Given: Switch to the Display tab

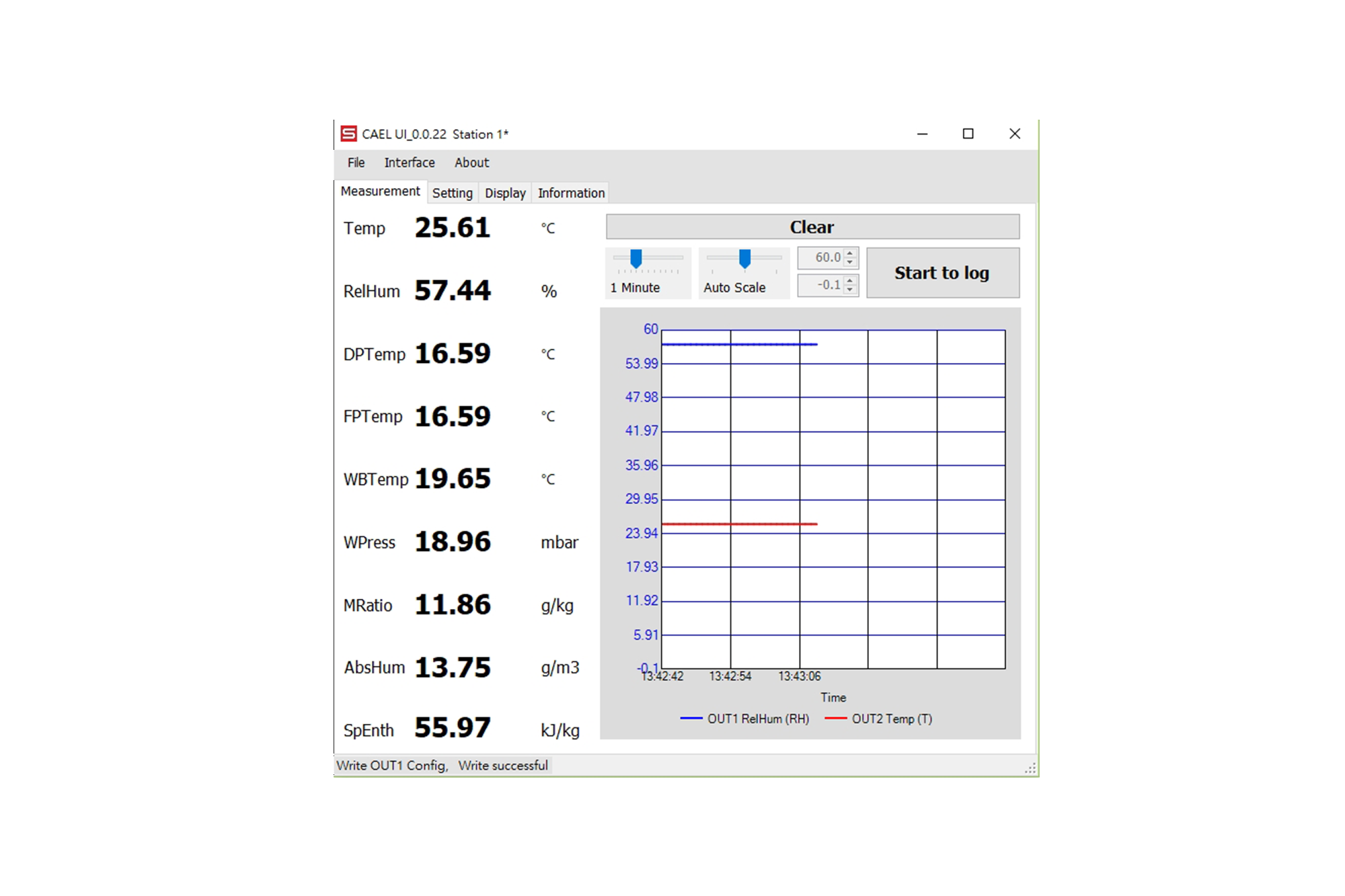Looking at the screenshot, I should [x=505, y=193].
